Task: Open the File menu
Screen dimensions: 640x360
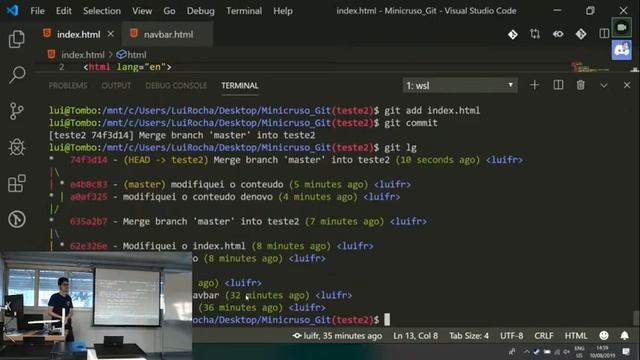Action: point(38,11)
